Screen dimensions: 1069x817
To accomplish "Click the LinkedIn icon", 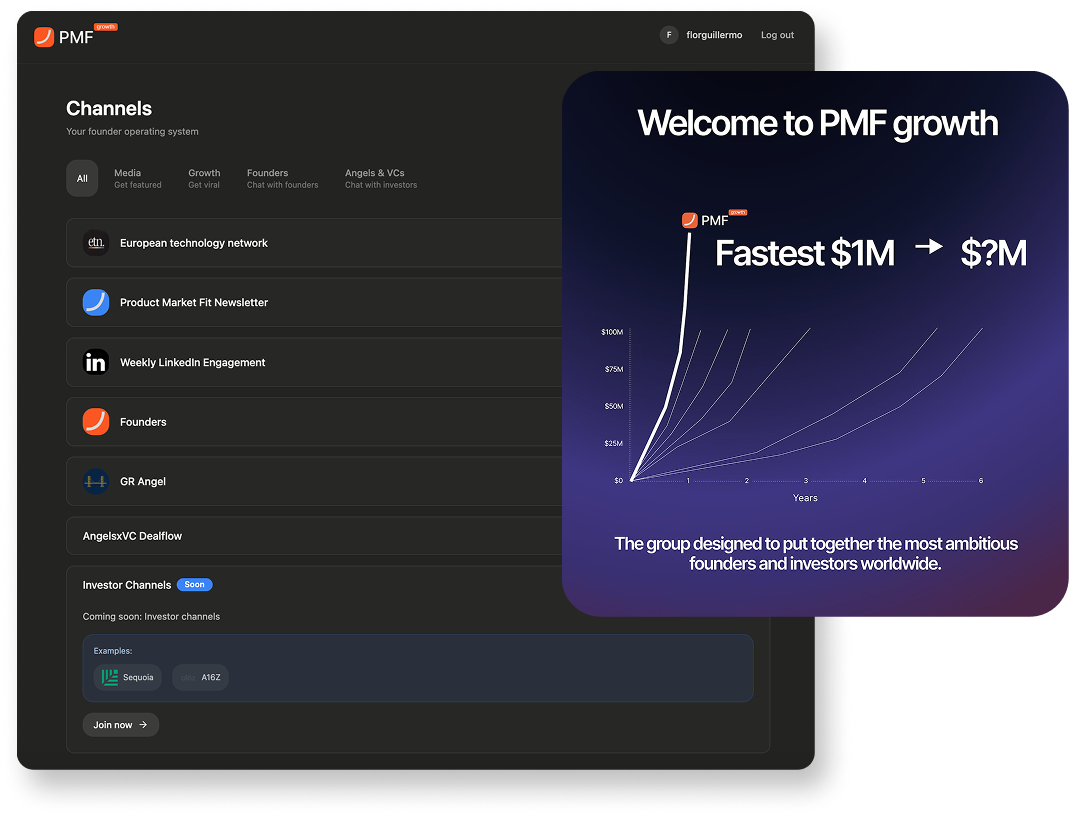I will (96, 362).
